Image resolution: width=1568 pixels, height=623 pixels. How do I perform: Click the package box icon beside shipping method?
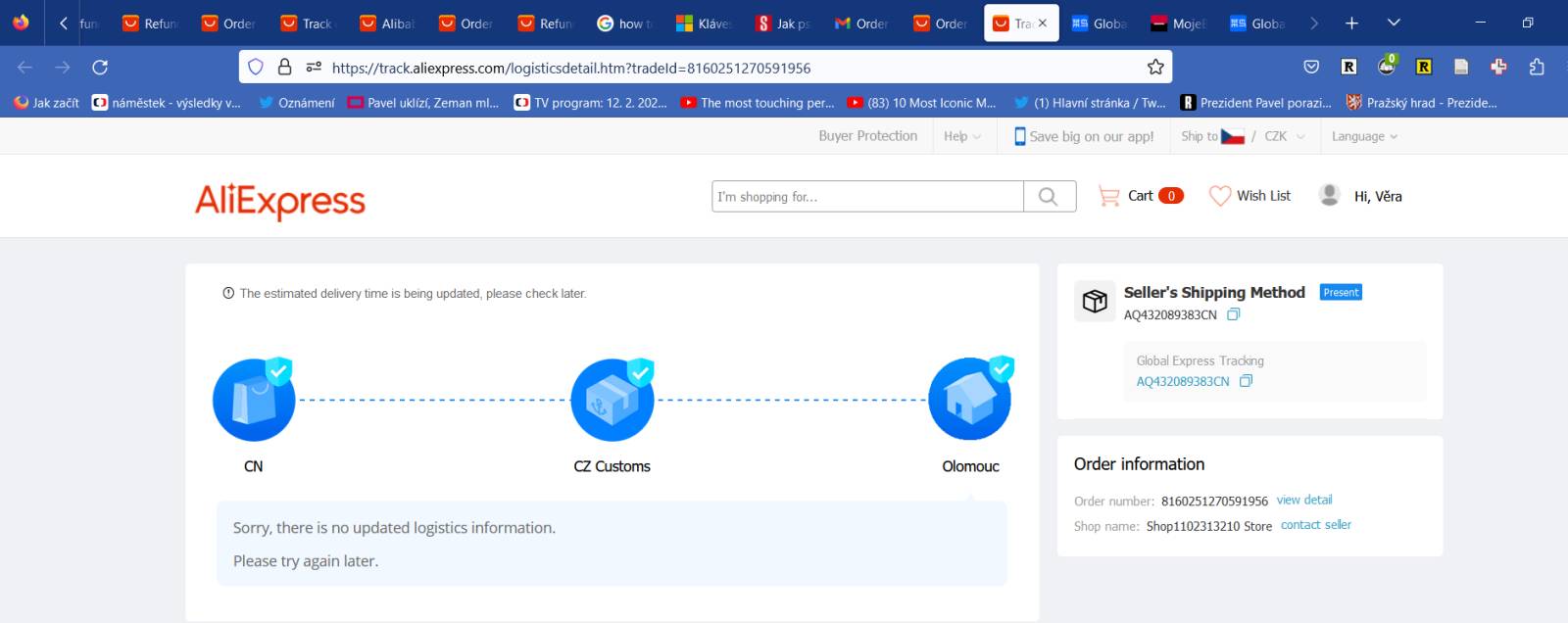[1095, 301]
